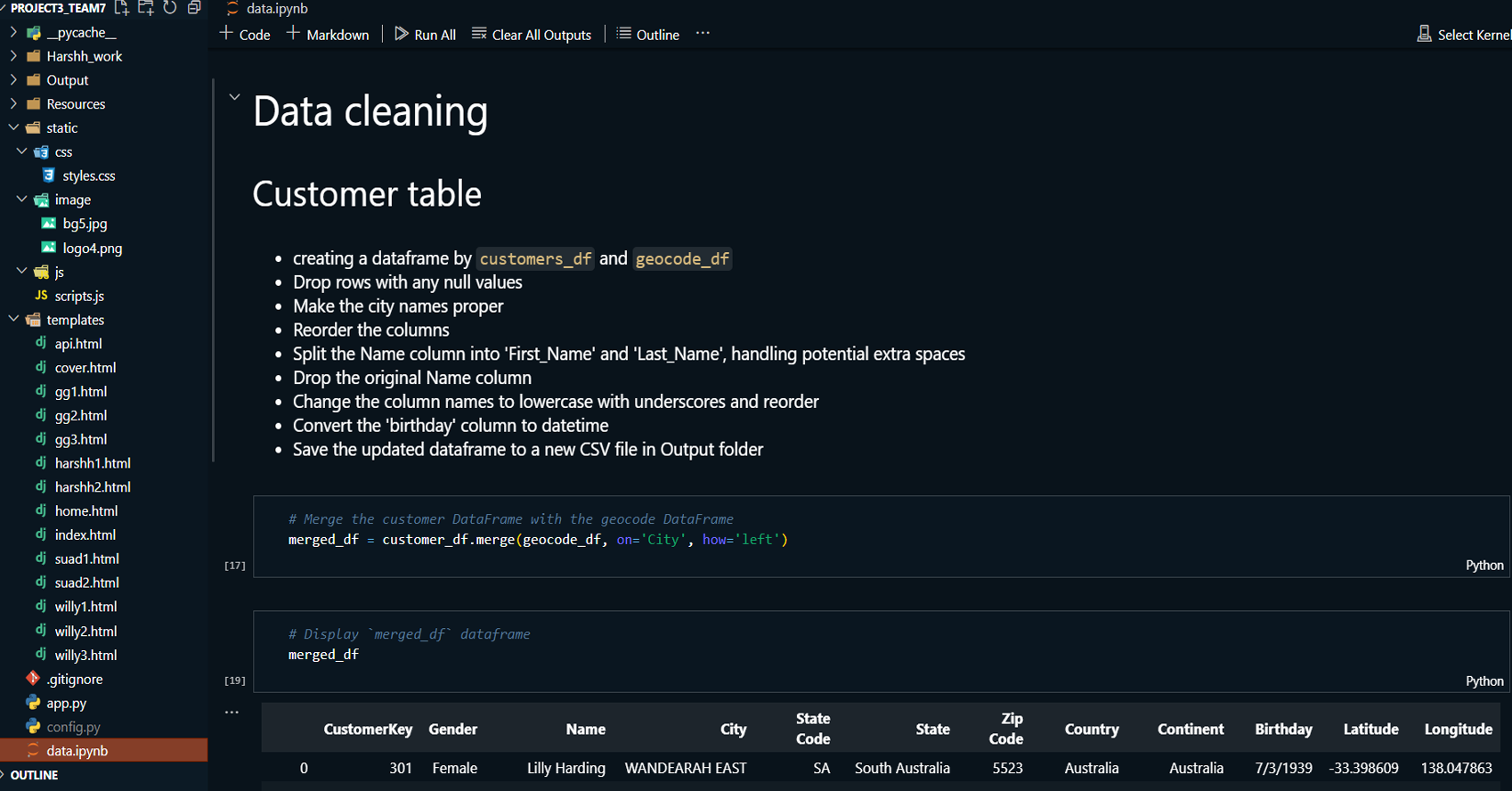
Task: Refresh the explorer file tree
Action: 170,8
